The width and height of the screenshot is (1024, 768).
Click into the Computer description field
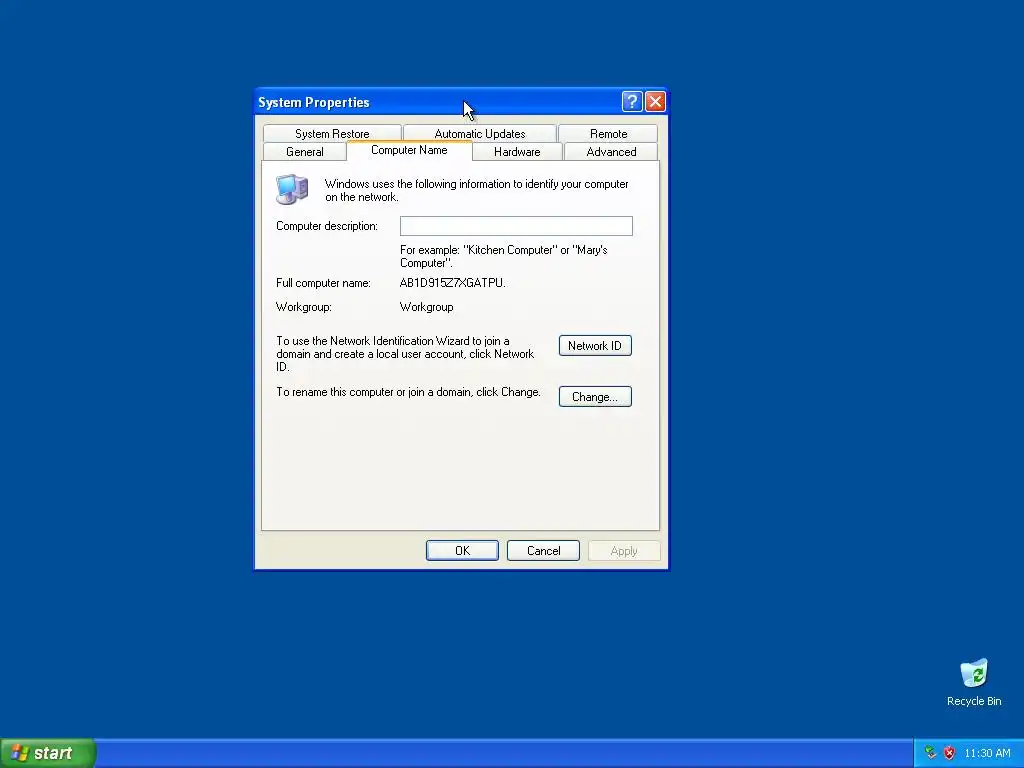point(516,226)
